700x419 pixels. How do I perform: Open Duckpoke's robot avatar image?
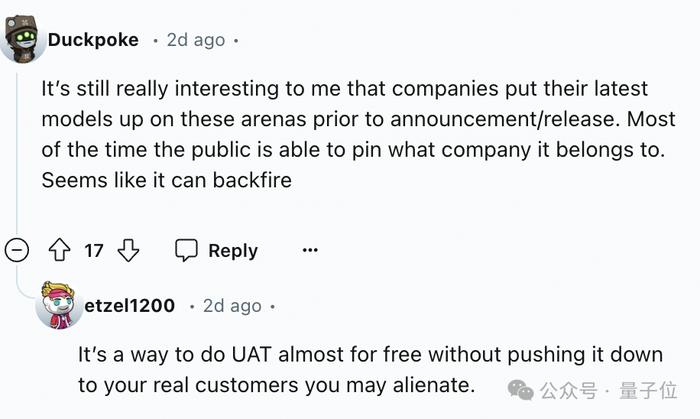click(23, 39)
